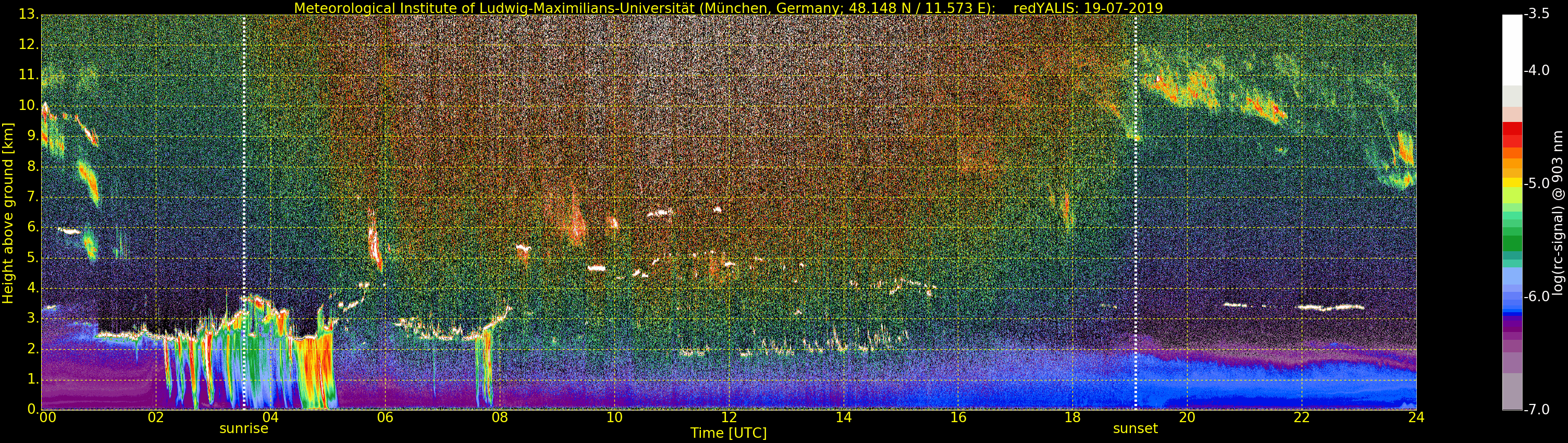Click the 'Time [UTC]' axis label
Image resolution: width=1568 pixels, height=443 pixels.
pyautogui.click(x=728, y=433)
